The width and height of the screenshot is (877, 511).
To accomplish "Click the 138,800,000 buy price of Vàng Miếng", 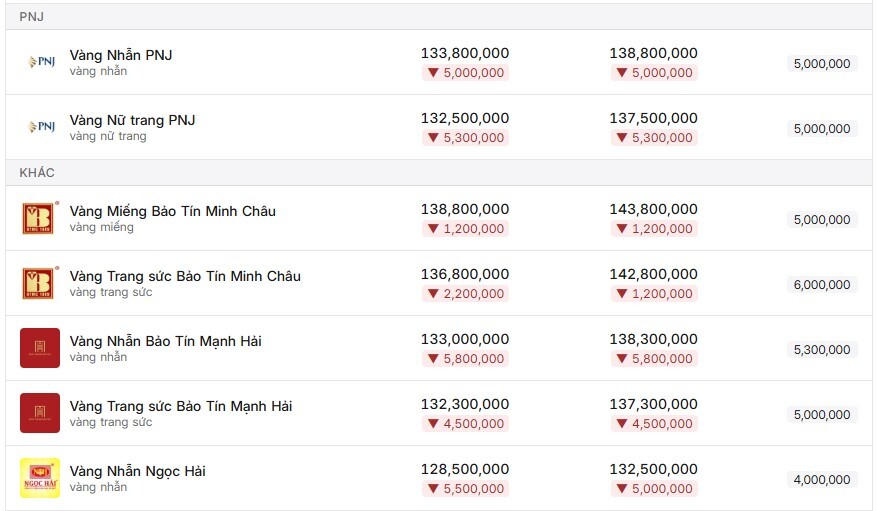I will pyautogui.click(x=465, y=209).
